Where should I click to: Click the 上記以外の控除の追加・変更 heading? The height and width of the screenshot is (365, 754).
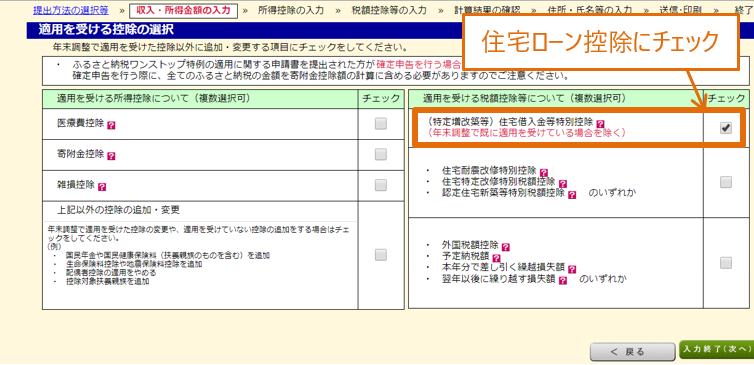(x=118, y=210)
